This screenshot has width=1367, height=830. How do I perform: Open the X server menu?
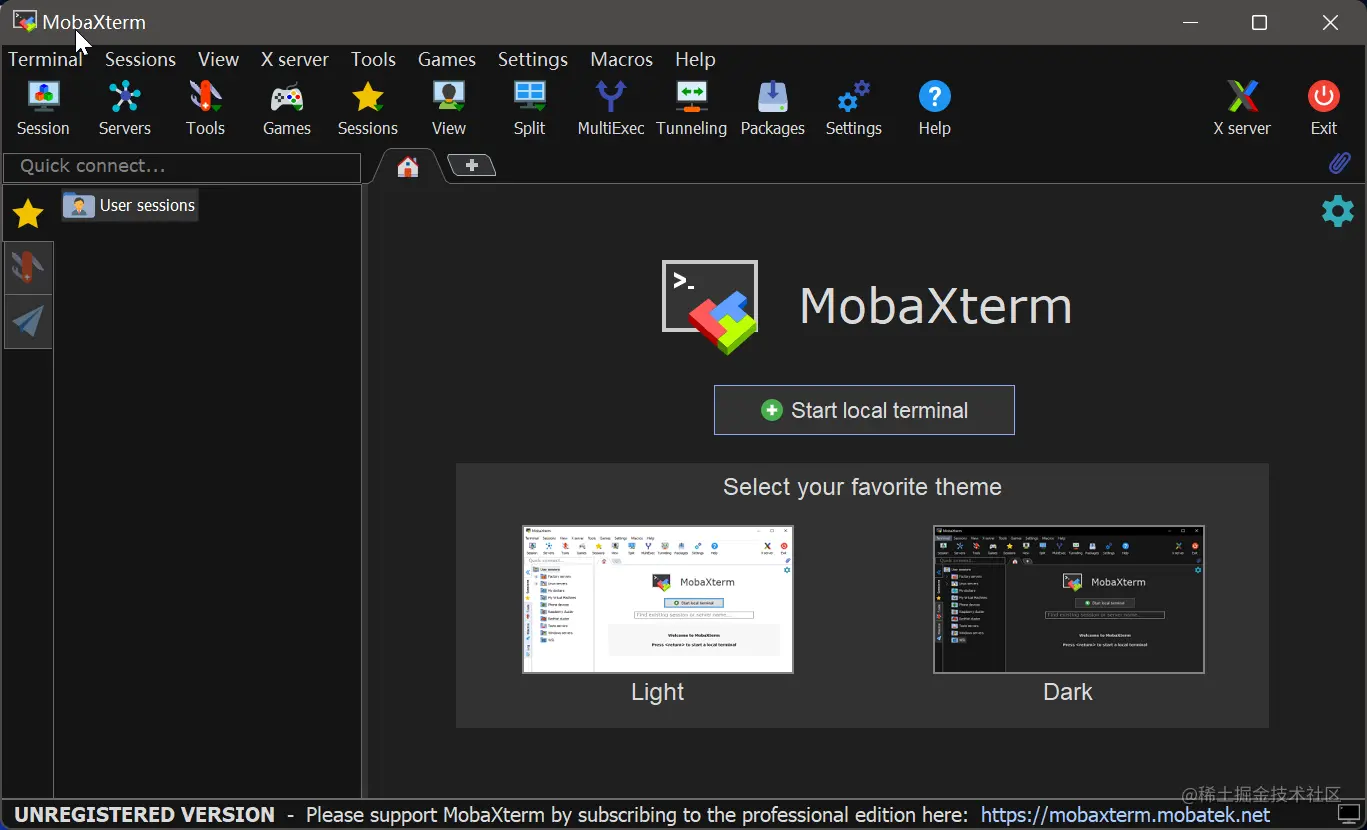click(295, 59)
